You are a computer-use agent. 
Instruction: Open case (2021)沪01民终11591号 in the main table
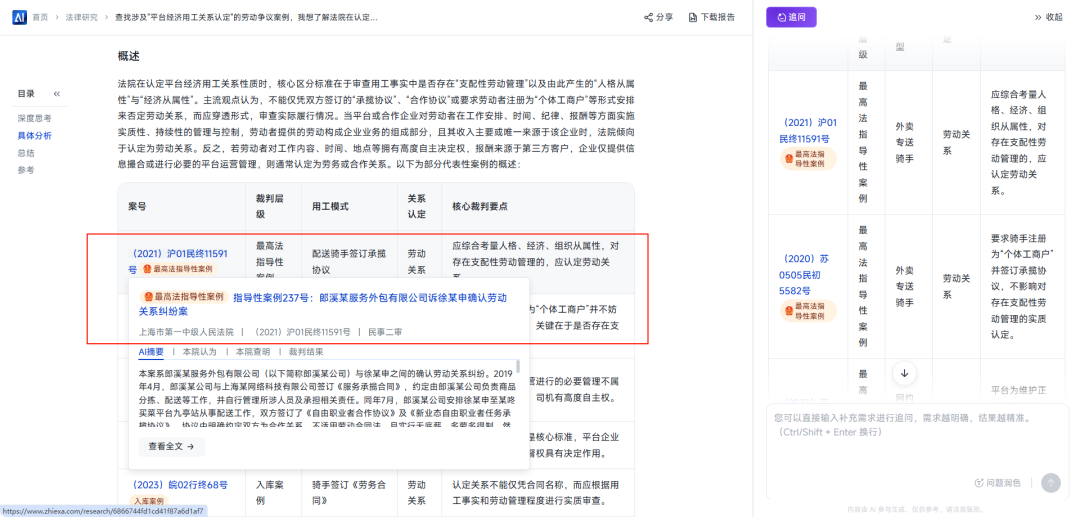(178, 261)
